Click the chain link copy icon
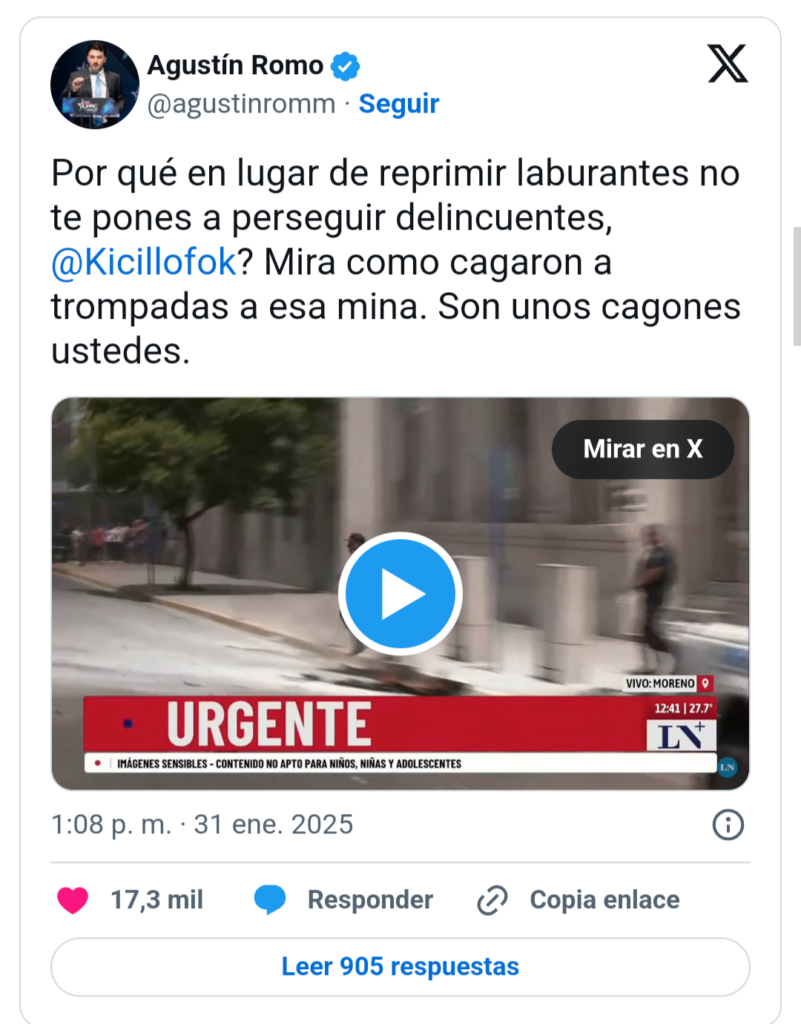The width and height of the screenshot is (801, 1024). coord(492,900)
